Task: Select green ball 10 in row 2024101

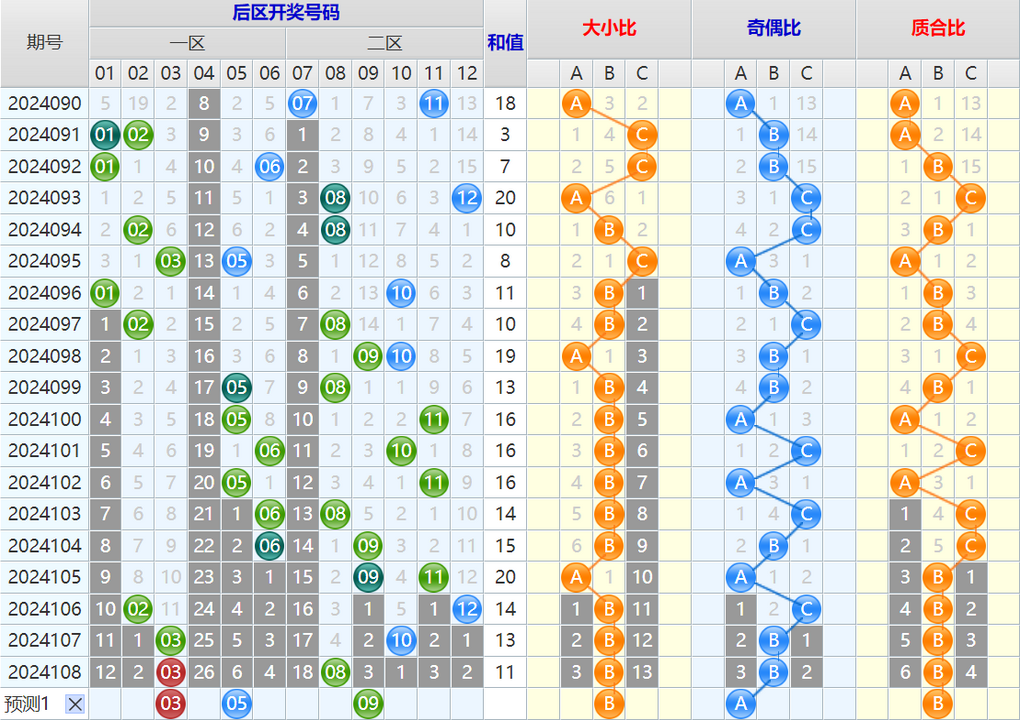Action: pyautogui.click(x=401, y=451)
